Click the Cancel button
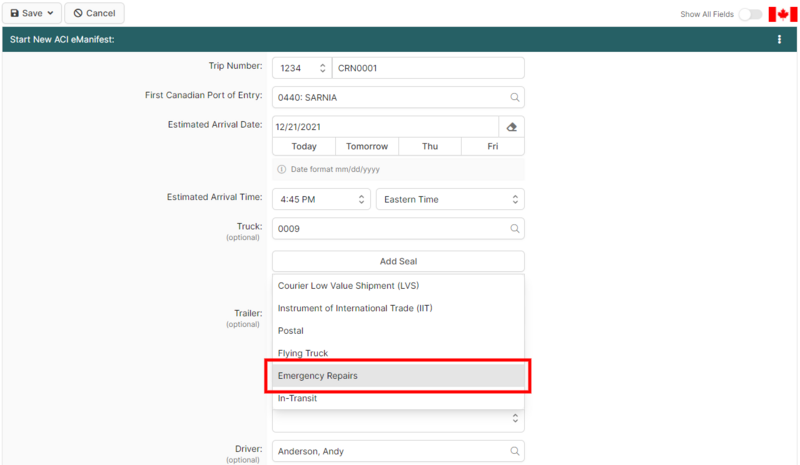Viewport: 800px width, 465px height. pos(94,13)
